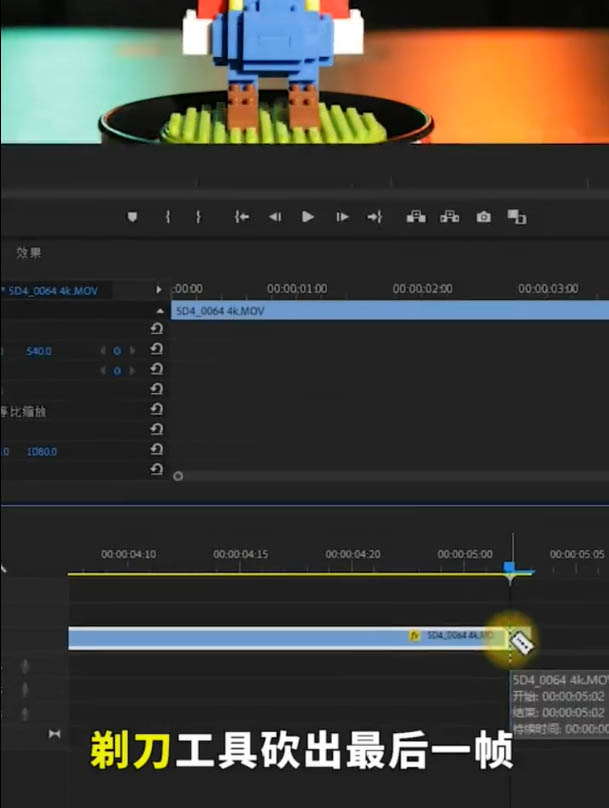The height and width of the screenshot is (808, 609).
Task: Reset the 等比缩放 parameter
Action: click(x=157, y=410)
